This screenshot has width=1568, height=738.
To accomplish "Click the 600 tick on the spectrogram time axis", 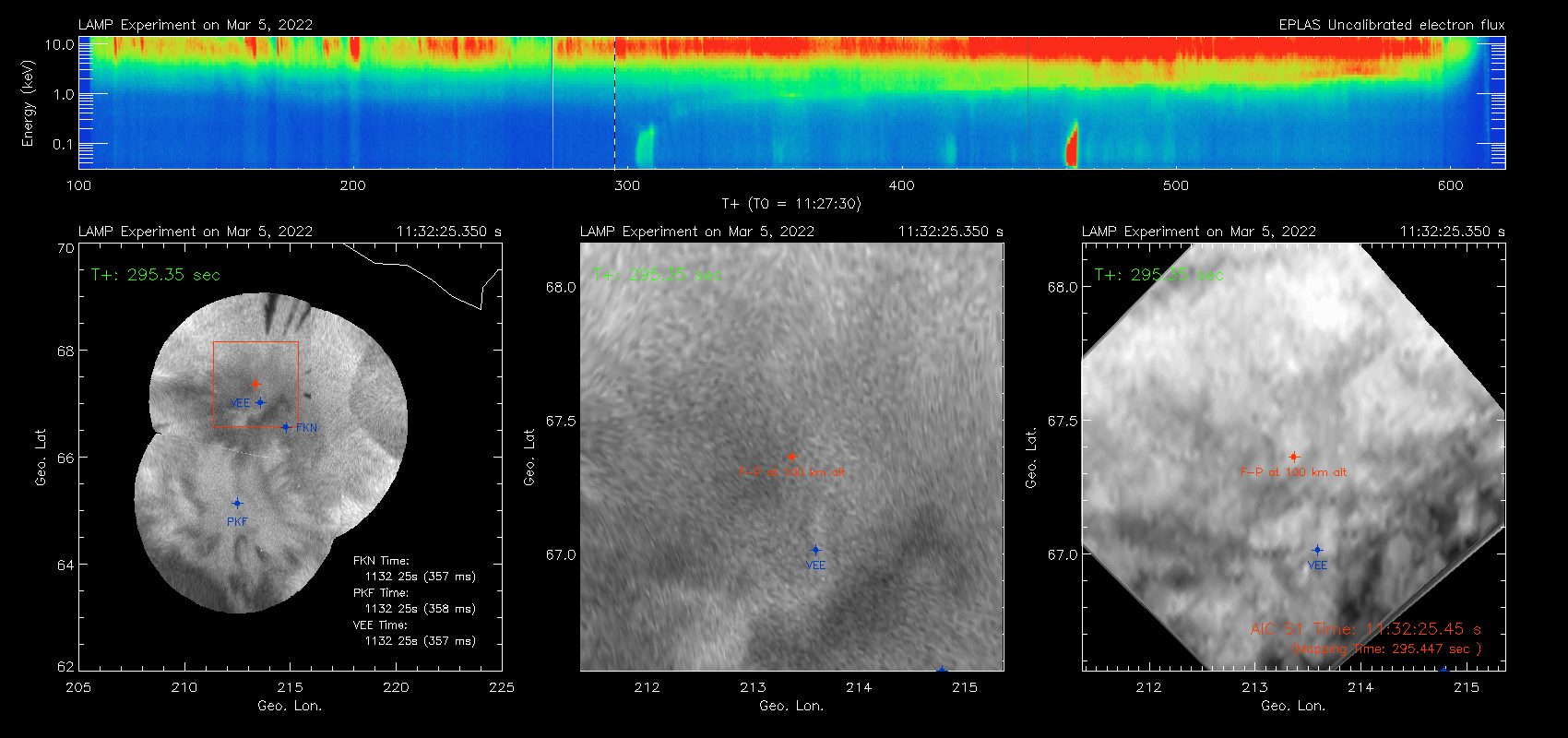I will tap(1450, 185).
